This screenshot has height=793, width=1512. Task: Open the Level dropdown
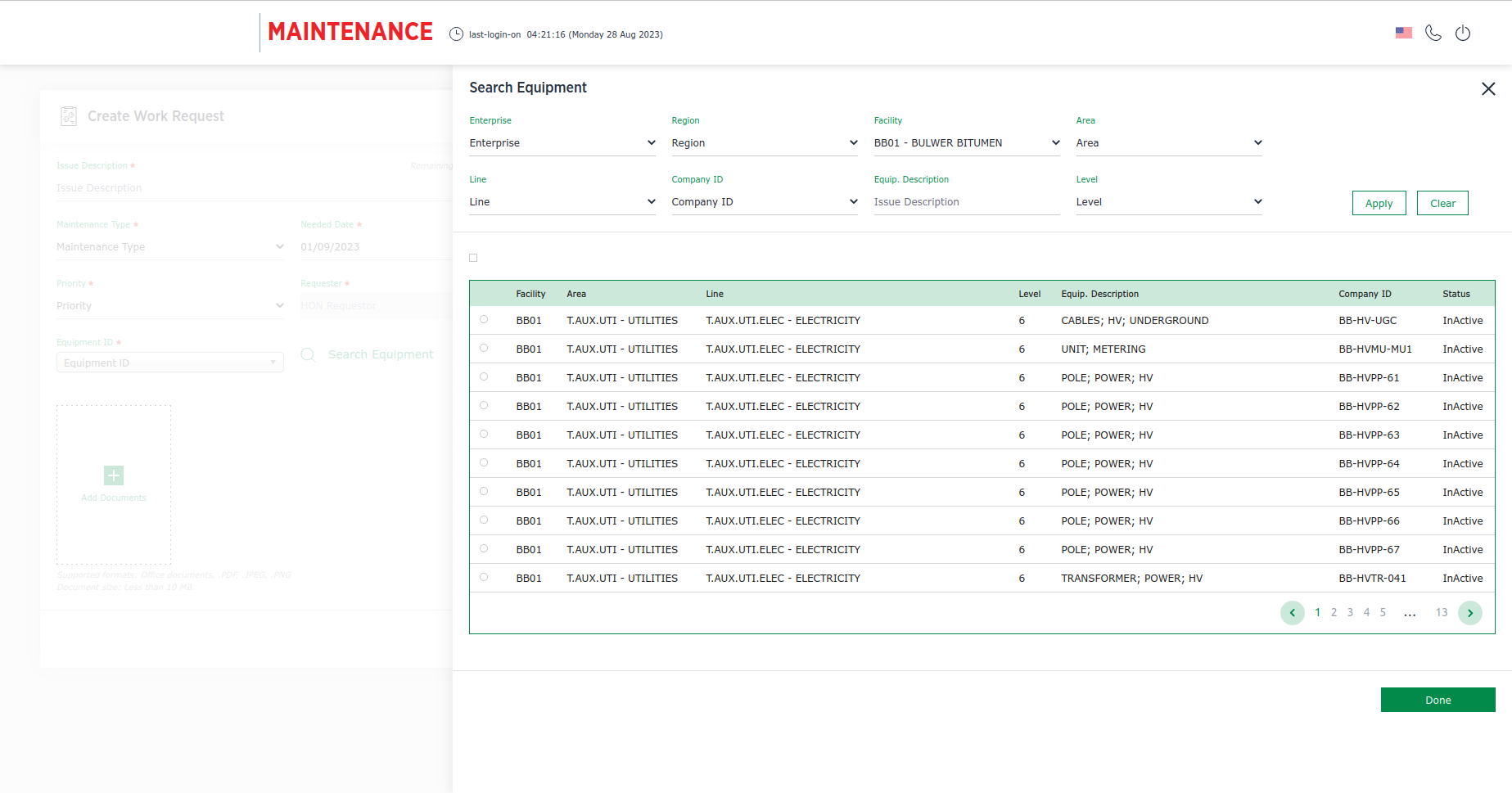pos(1169,202)
